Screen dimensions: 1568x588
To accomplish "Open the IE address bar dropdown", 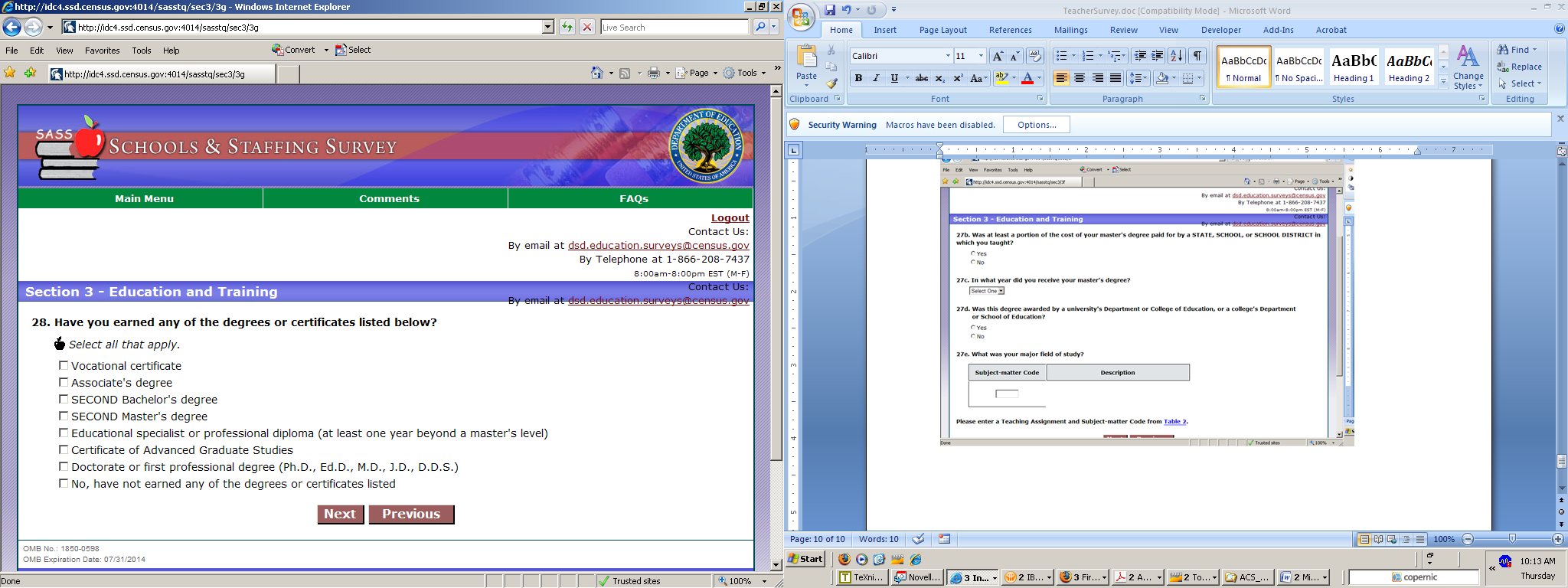I will tap(548, 27).
